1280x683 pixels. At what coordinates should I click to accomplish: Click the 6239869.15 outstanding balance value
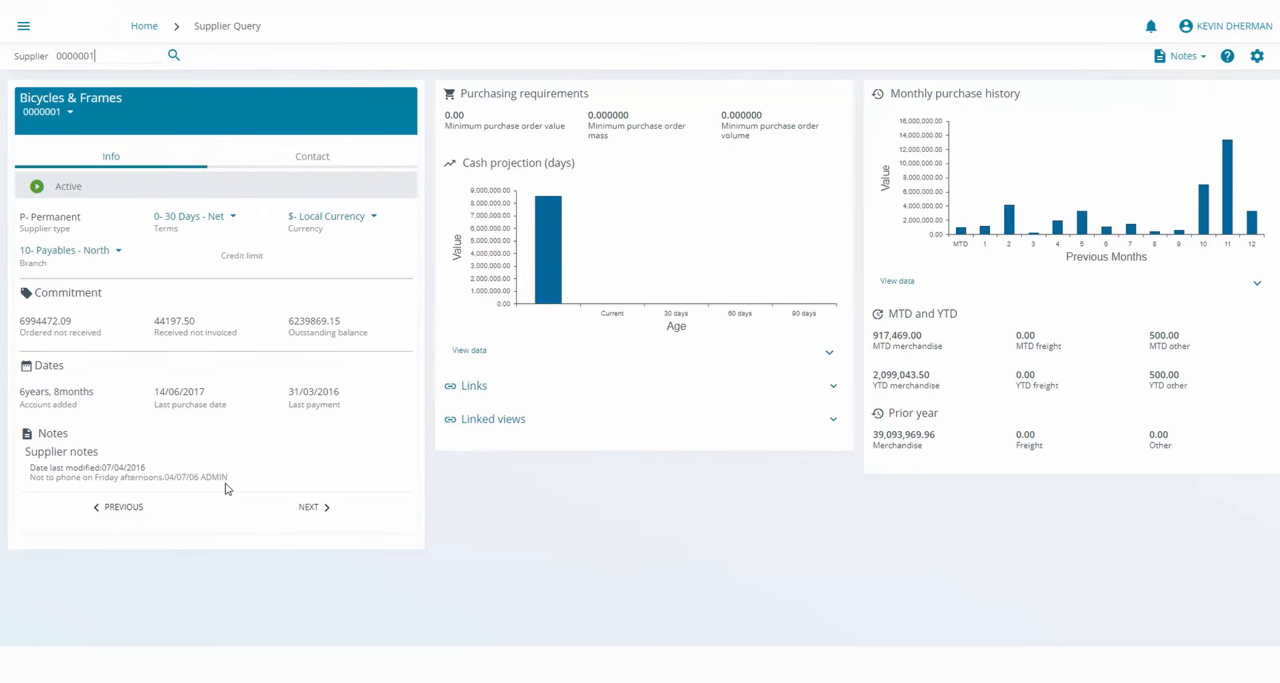pos(314,321)
